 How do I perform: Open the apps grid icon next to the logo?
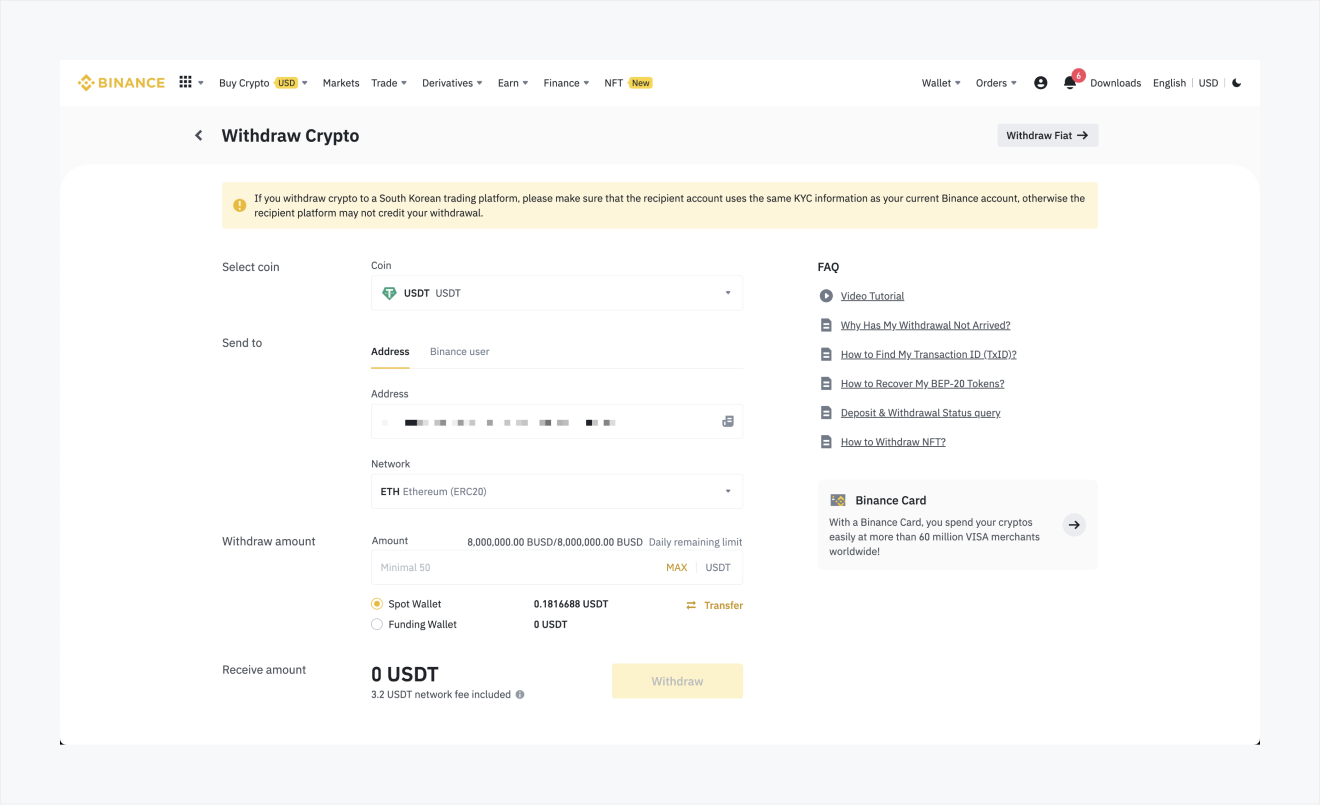pos(186,82)
